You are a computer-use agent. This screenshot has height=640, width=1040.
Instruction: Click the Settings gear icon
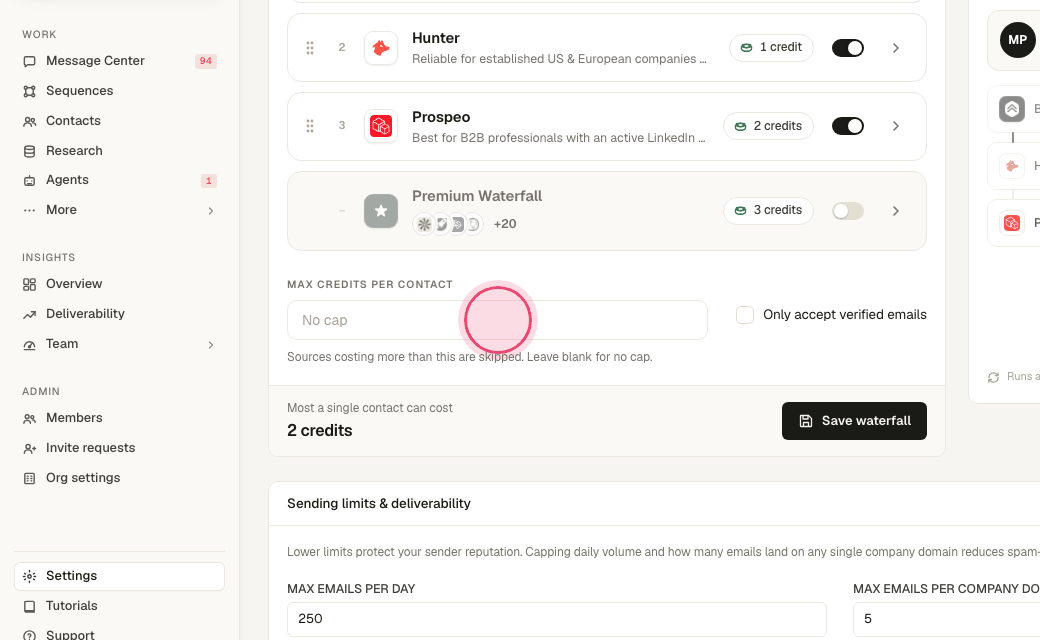pos(29,576)
